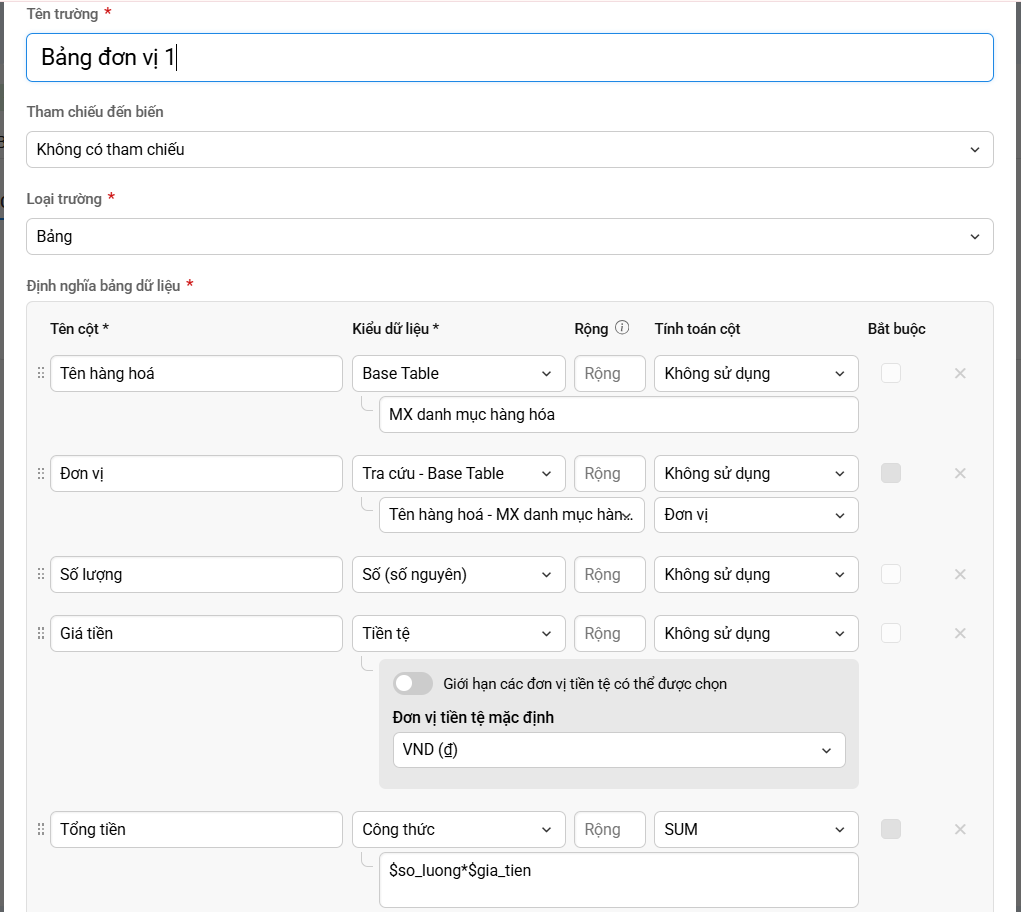Open the Đơn vị lookup column dropdown
Image resolution: width=1021 pixels, height=912 pixels.
pyautogui.click(x=756, y=515)
